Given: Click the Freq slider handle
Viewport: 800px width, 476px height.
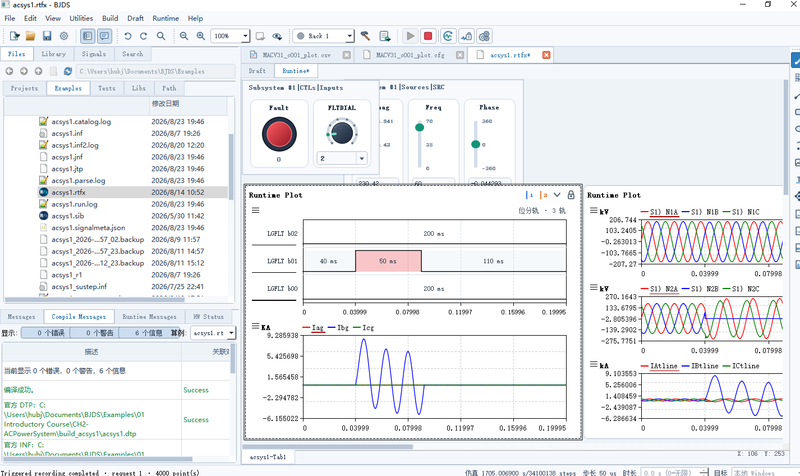Looking at the screenshot, I should (x=419, y=127).
